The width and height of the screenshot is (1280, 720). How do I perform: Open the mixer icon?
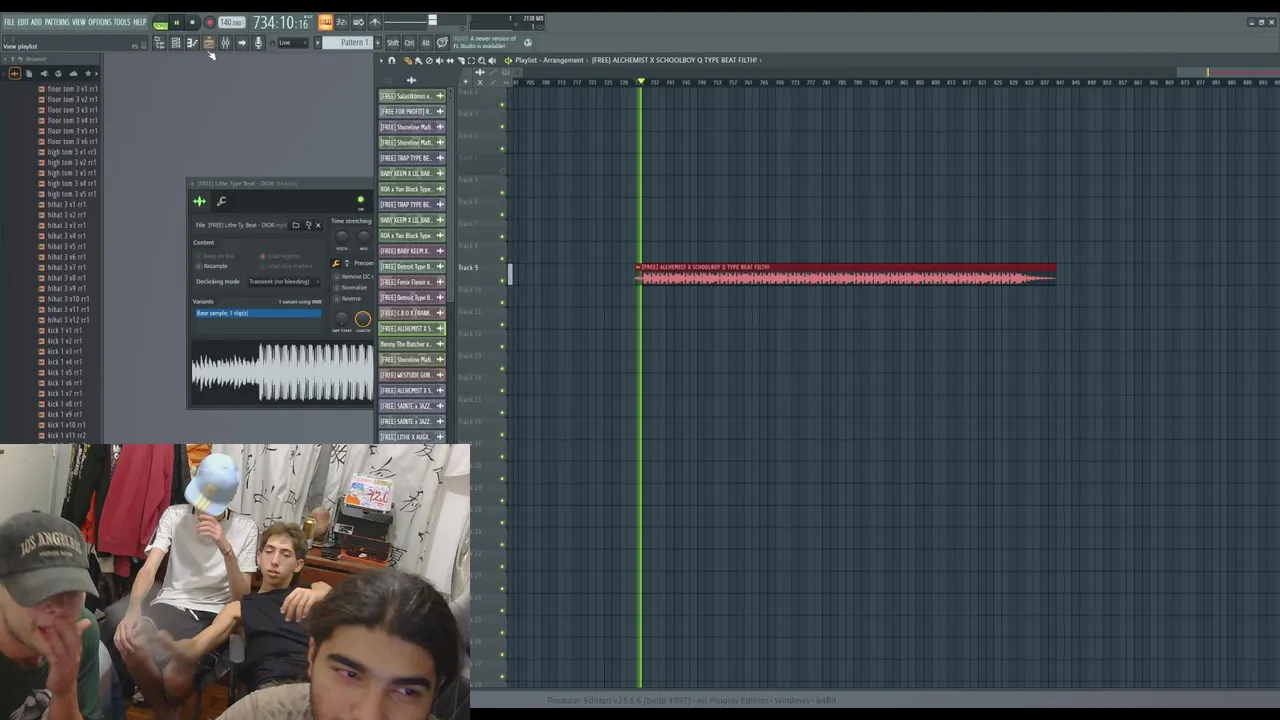click(225, 43)
